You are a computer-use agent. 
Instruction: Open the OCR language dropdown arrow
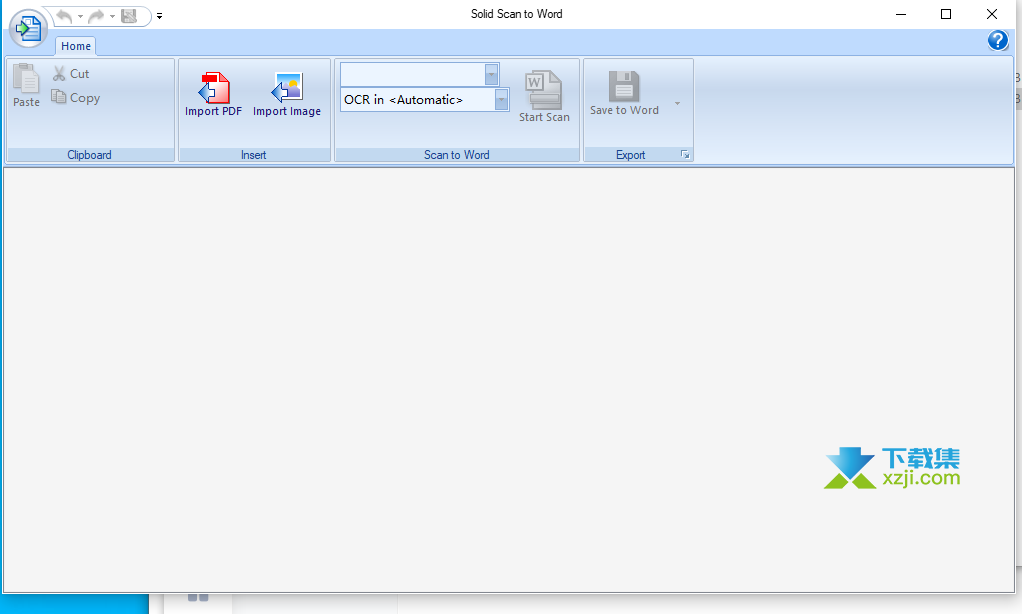[x=502, y=100]
